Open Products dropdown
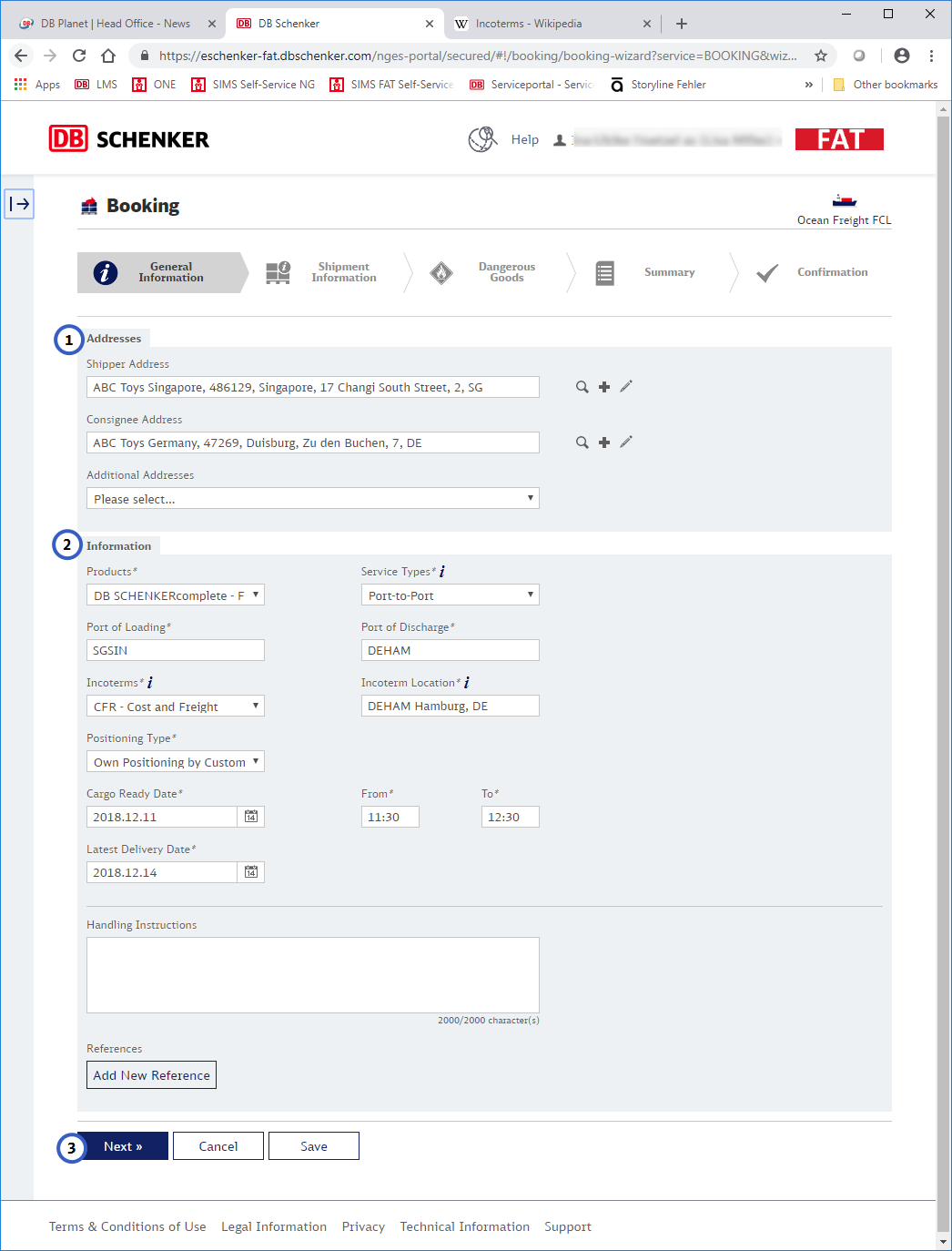This screenshot has height=1251, width=952. pyautogui.click(x=176, y=595)
